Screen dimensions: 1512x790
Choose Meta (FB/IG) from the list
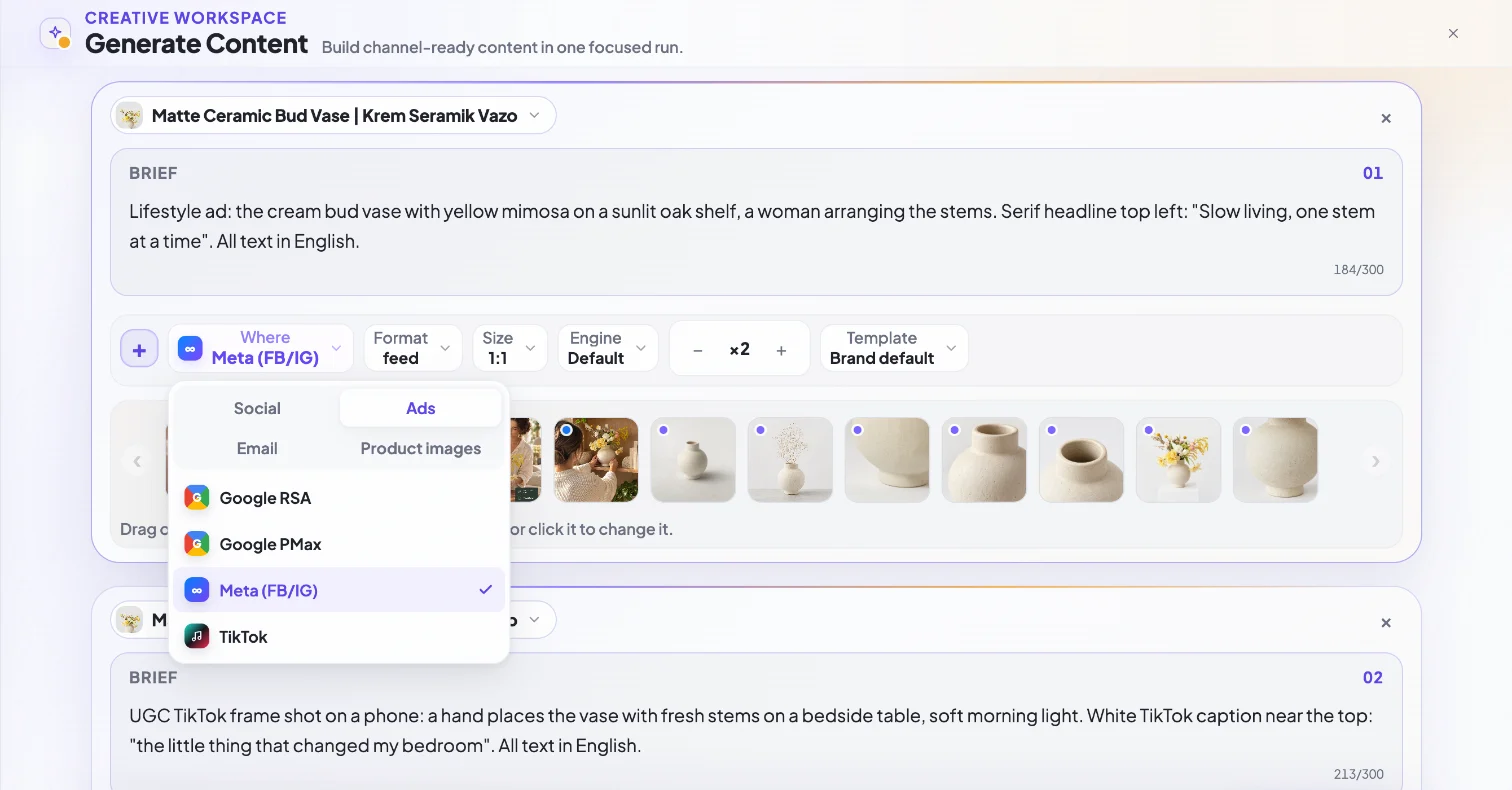[x=339, y=590]
